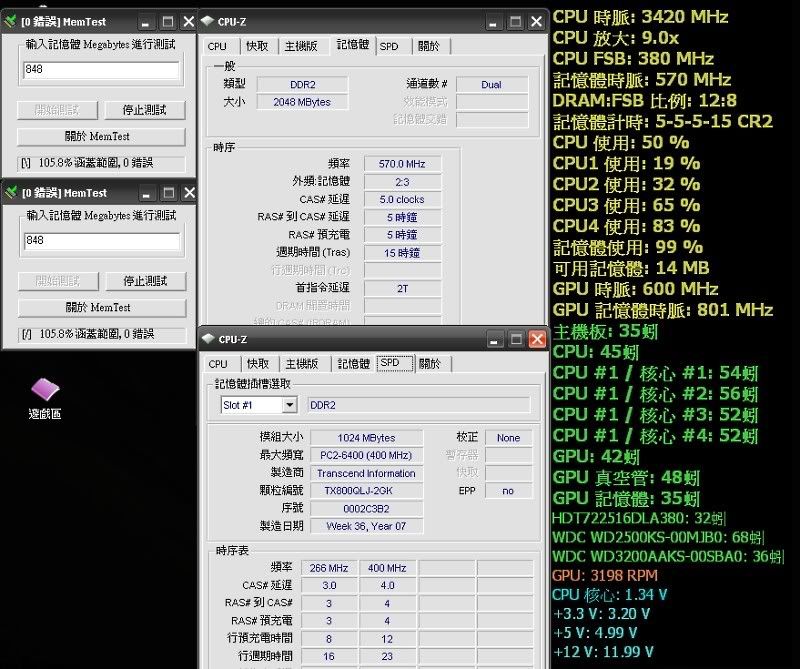Click the 570.0 MHz frequency value

point(402,164)
